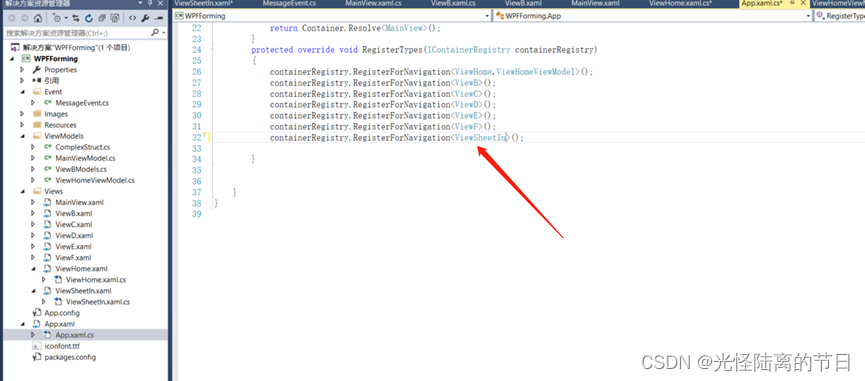Select MainViewModel.cs file

85,158
